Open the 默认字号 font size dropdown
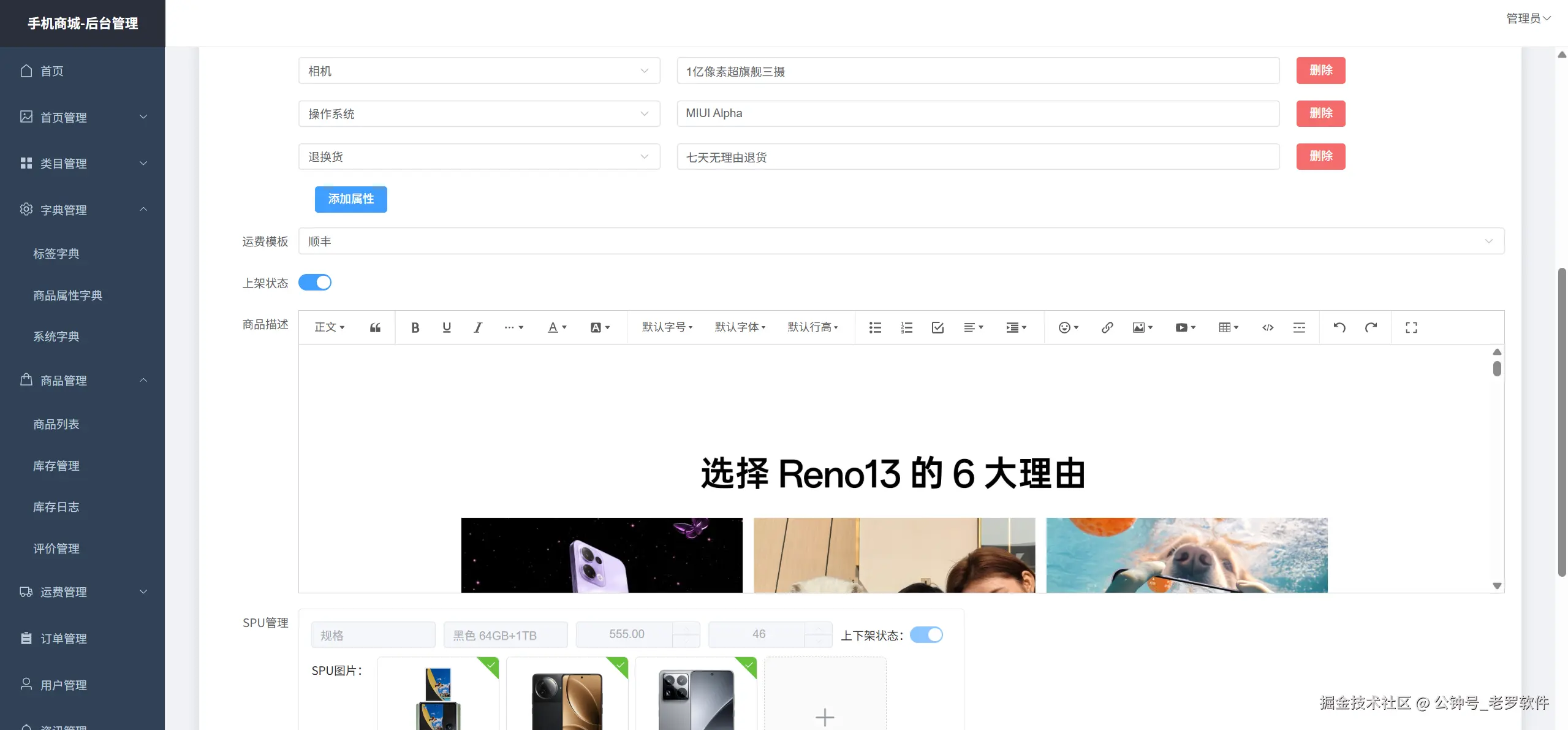The width and height of the screenshot is (1568, 730). click(667, 327)
